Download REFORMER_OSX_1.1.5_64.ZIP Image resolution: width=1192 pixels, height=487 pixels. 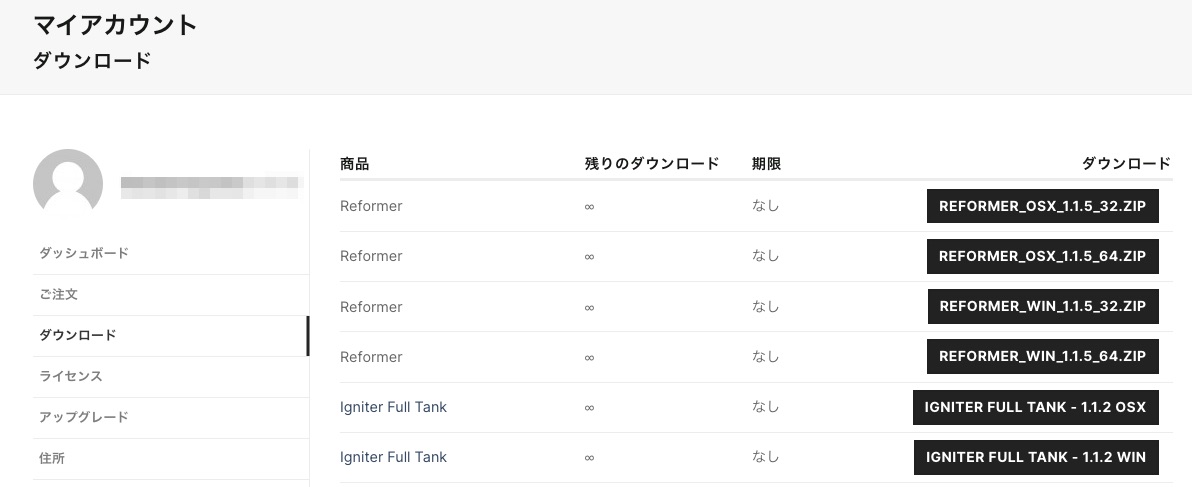[1042, 256]
